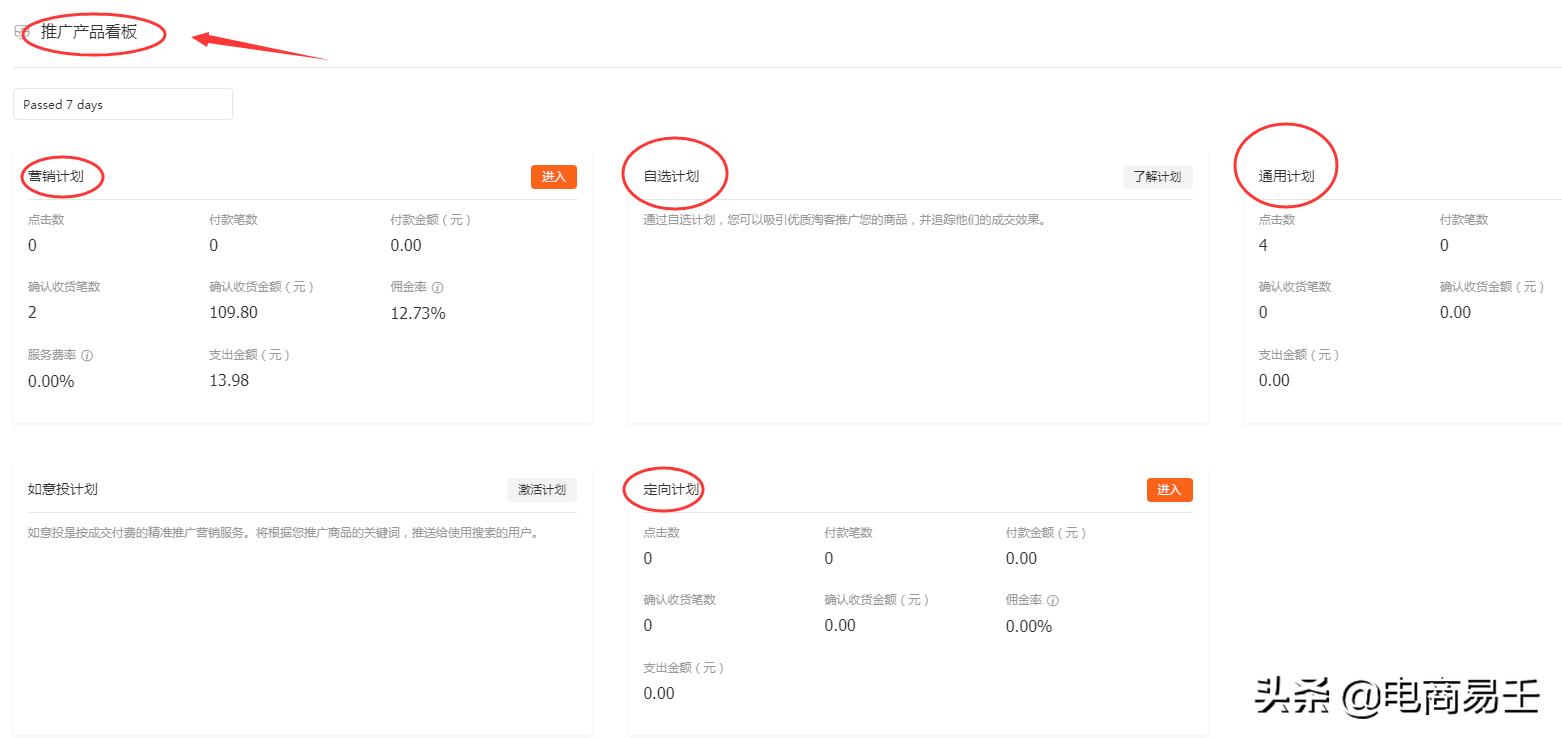Click the icon left of 推广产品看板 title
1562x738 pixels.
tap(20, 30)
